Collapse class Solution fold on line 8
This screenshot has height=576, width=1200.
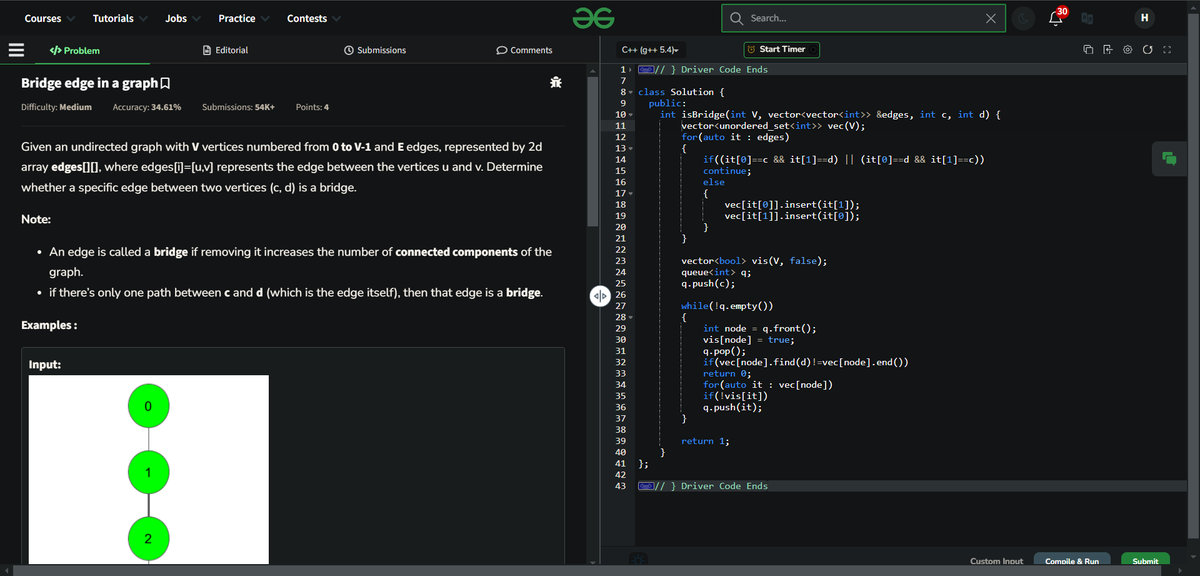[630, 92]
